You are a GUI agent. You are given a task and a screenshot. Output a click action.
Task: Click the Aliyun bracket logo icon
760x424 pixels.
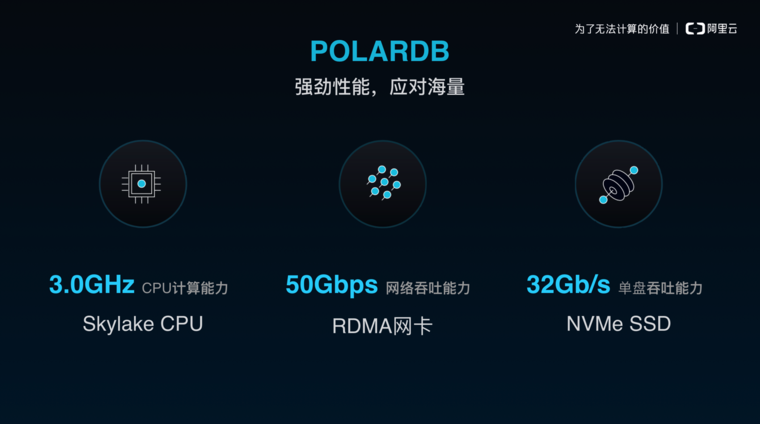point(695,29)
